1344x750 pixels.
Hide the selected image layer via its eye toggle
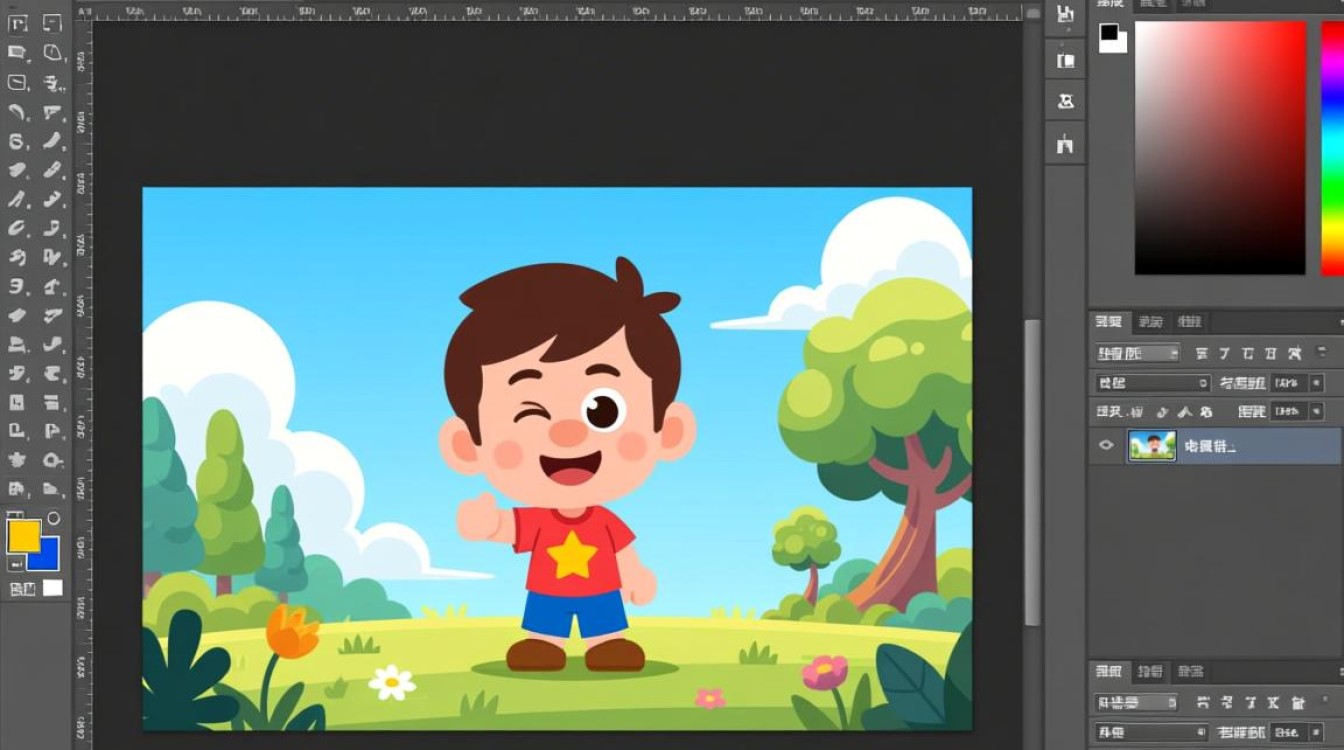click(1105, 444)
